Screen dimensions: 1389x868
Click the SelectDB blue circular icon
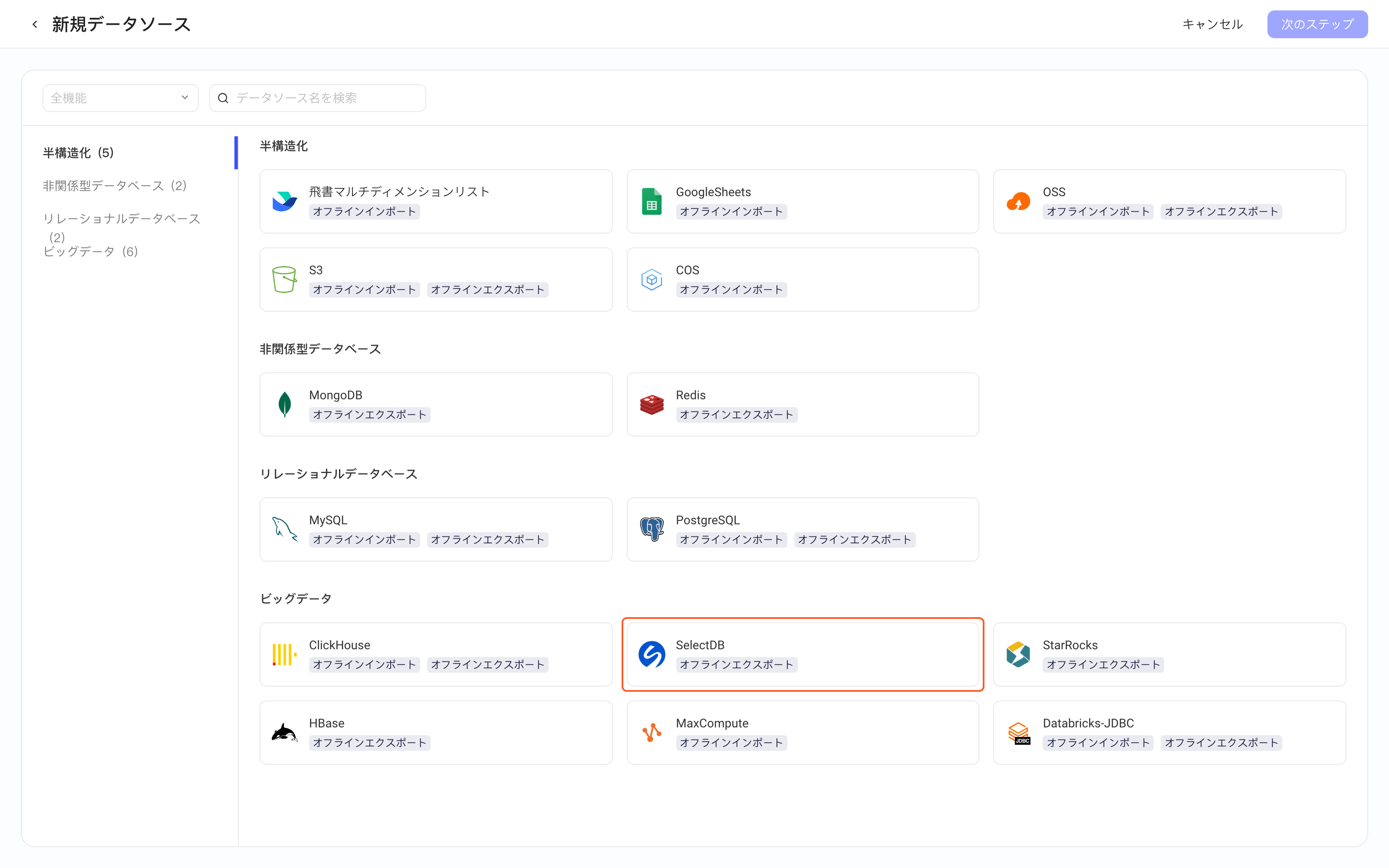tap(652, 654)
